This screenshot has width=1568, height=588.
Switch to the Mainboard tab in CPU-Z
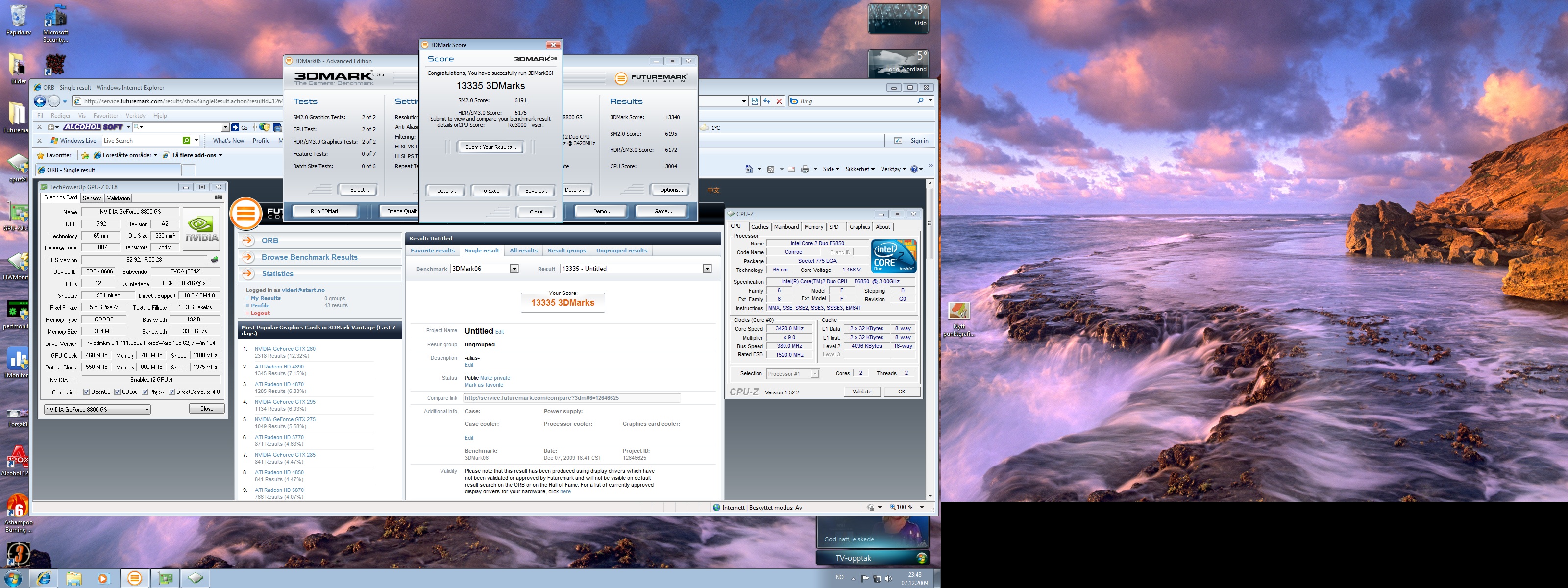click(x=786, y=227)
